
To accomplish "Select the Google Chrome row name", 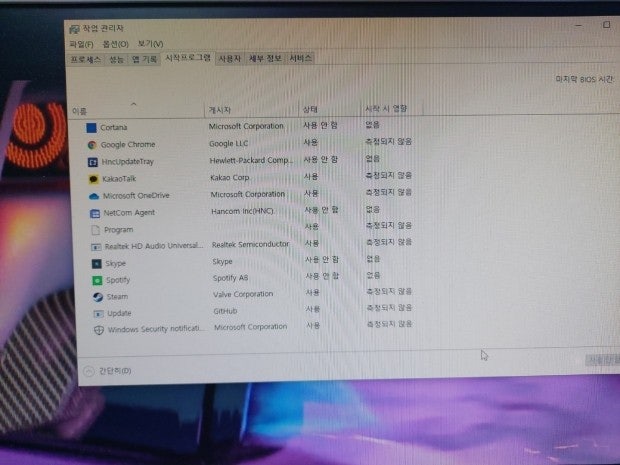I will 128,145.
